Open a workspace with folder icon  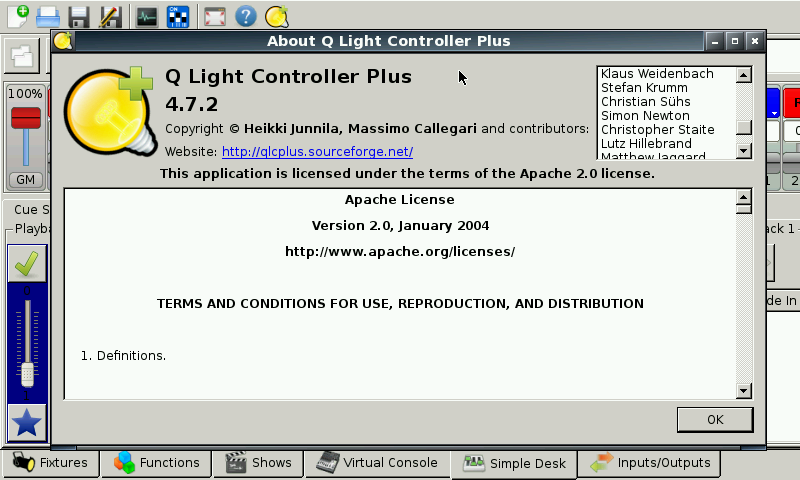(48, 16)
